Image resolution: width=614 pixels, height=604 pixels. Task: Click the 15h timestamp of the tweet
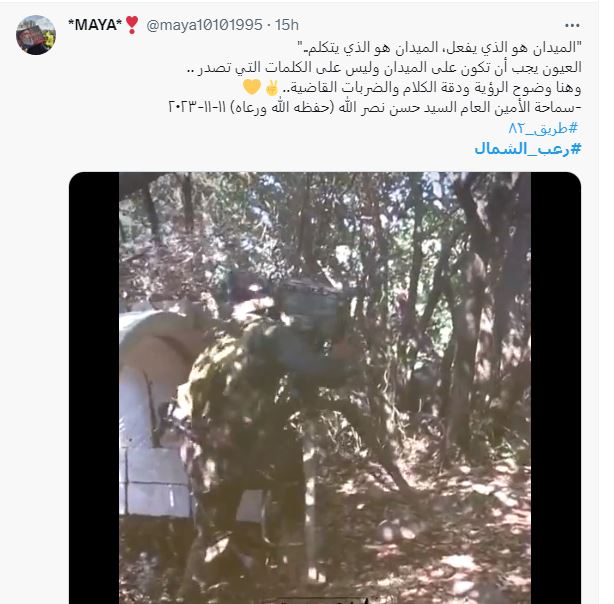(287, 25)
